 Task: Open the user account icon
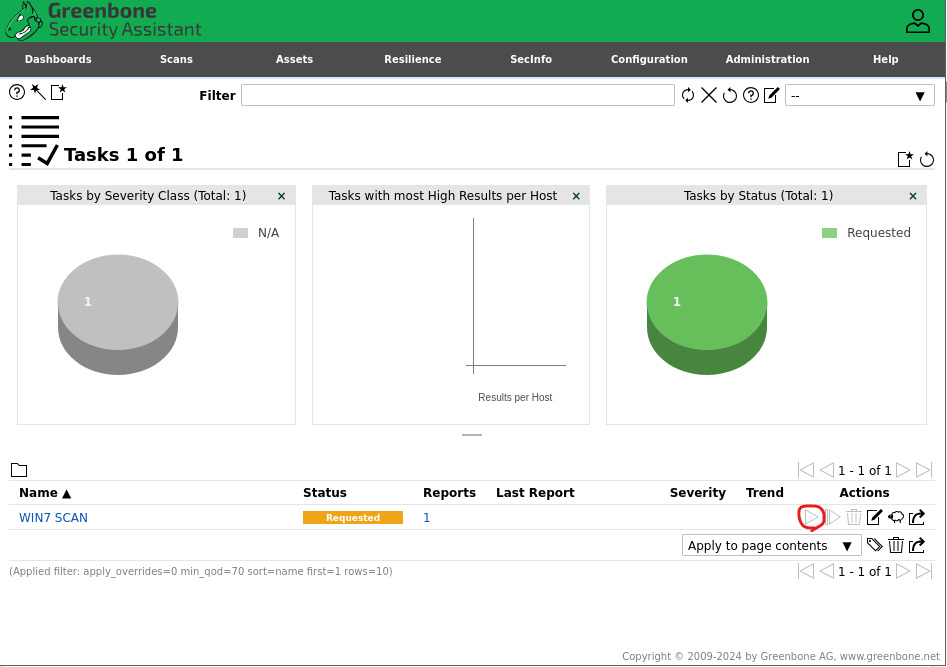(917, 21)
